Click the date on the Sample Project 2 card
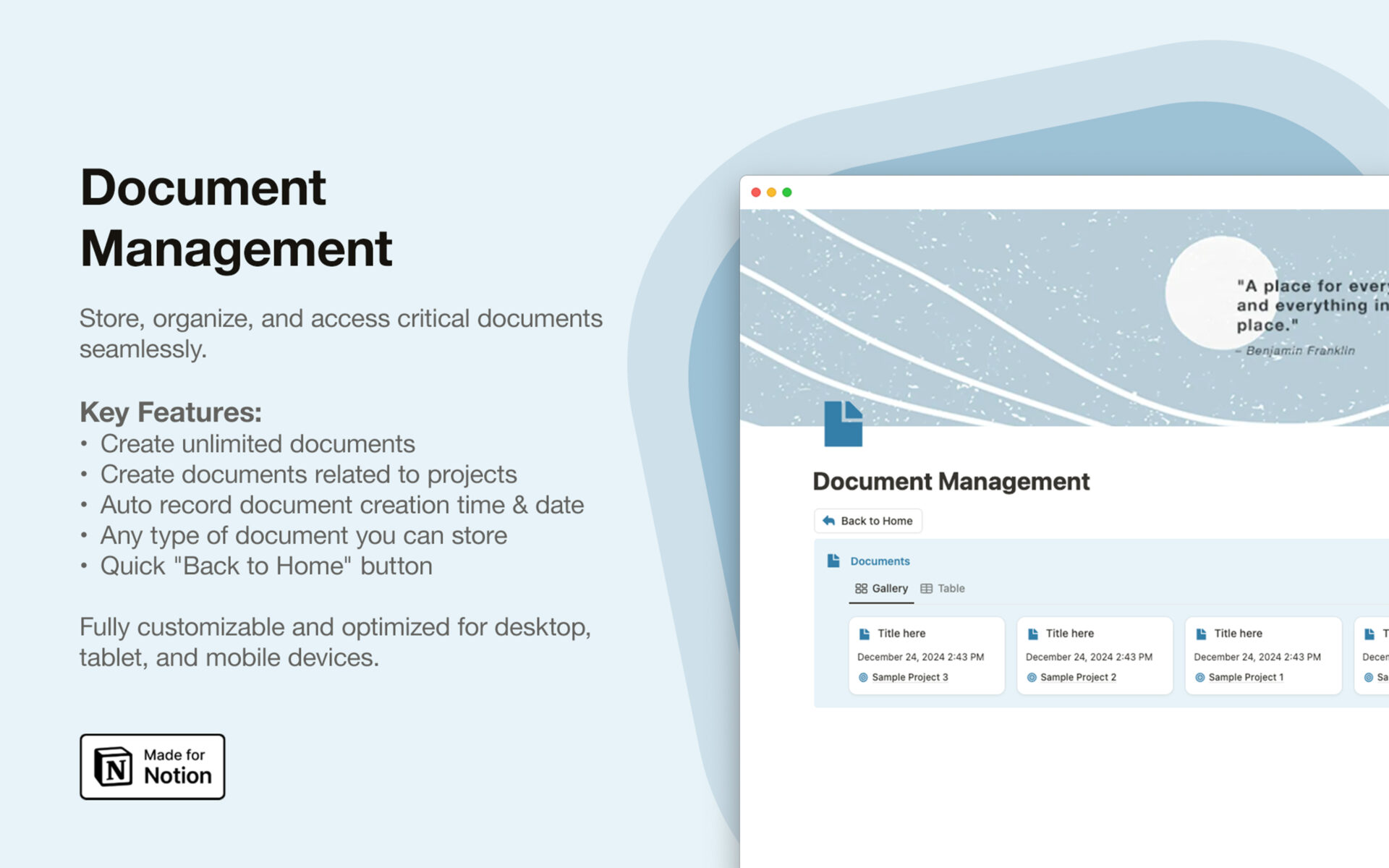This screenshot has width=1389, height=868. click(x=1089, y=658)
